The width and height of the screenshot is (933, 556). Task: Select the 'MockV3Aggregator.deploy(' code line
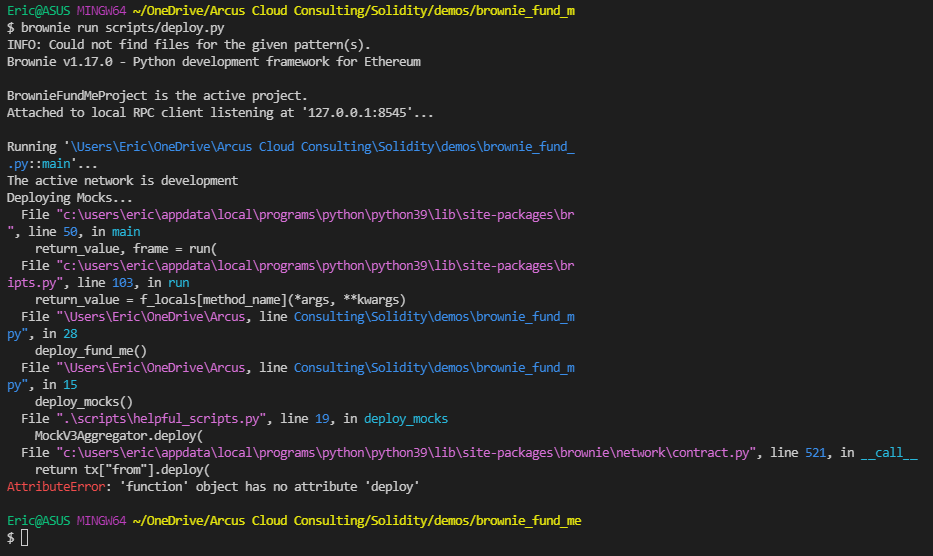(119, 436)
